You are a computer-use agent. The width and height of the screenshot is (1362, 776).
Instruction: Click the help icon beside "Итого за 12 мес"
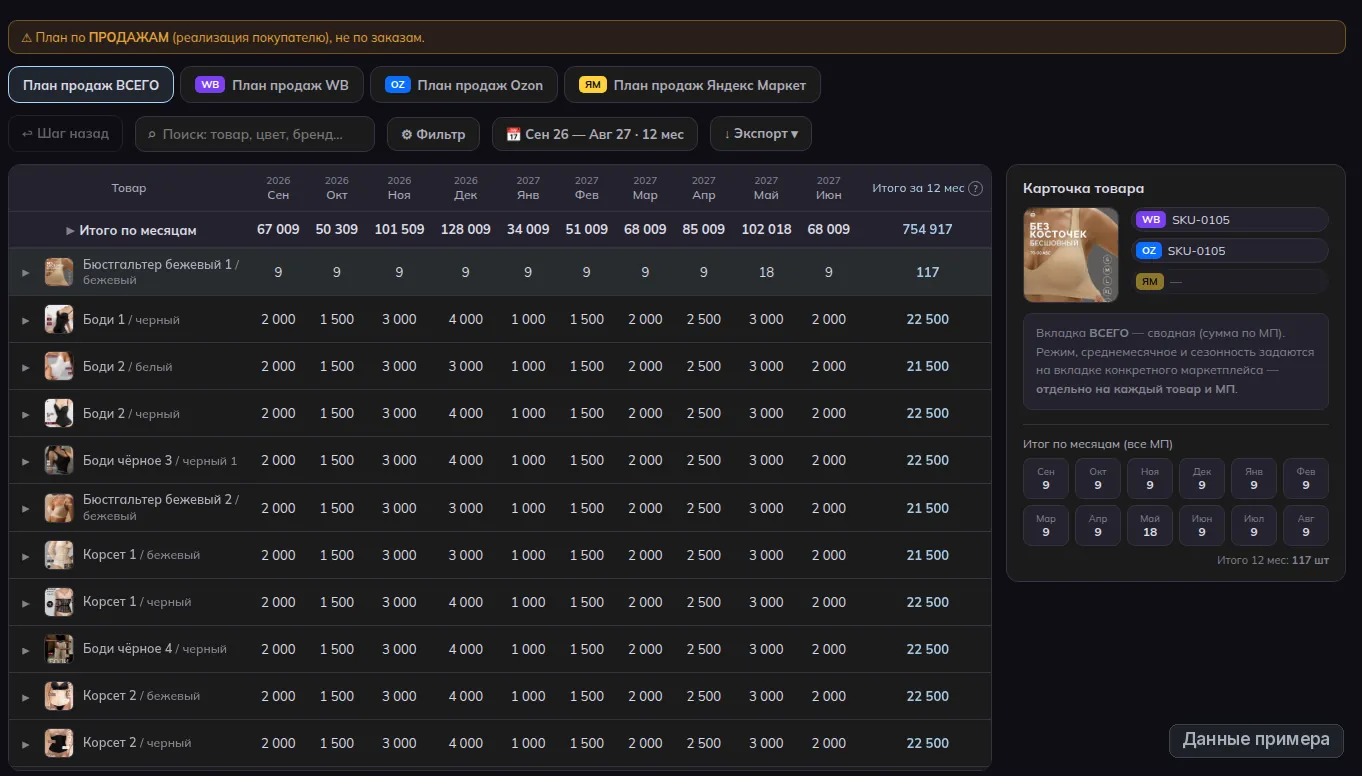[x=976, y=188]
